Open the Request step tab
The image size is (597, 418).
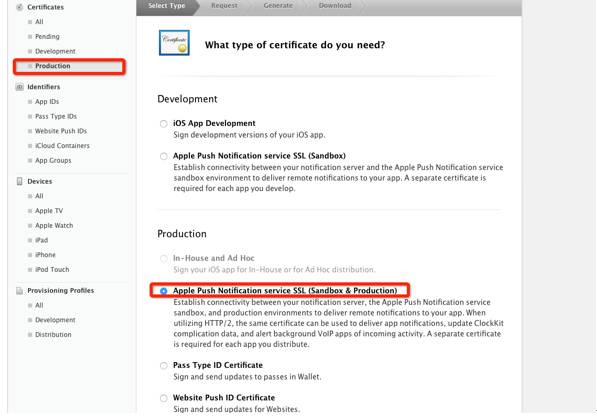tap(224, 6)
